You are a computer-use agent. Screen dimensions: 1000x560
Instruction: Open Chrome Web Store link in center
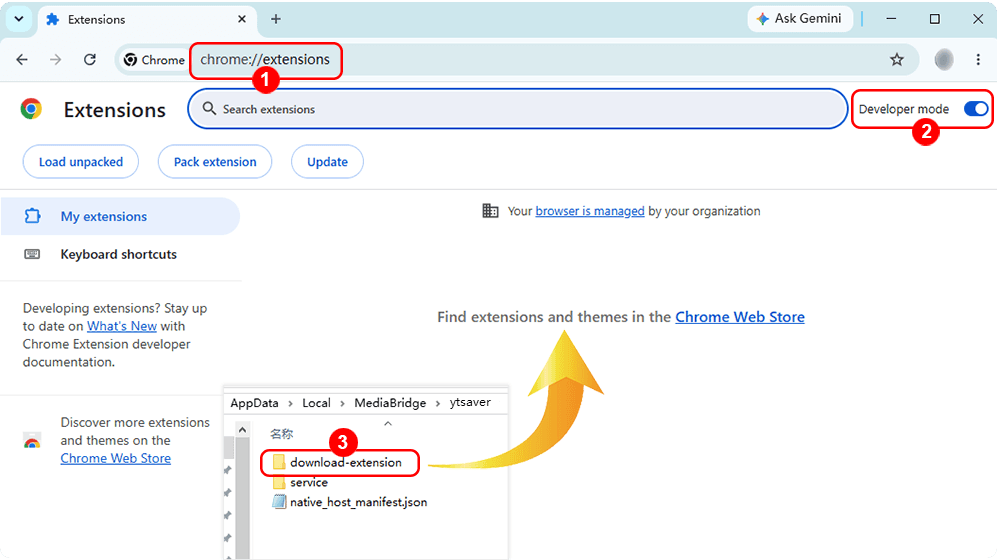[x=740, y=317]
